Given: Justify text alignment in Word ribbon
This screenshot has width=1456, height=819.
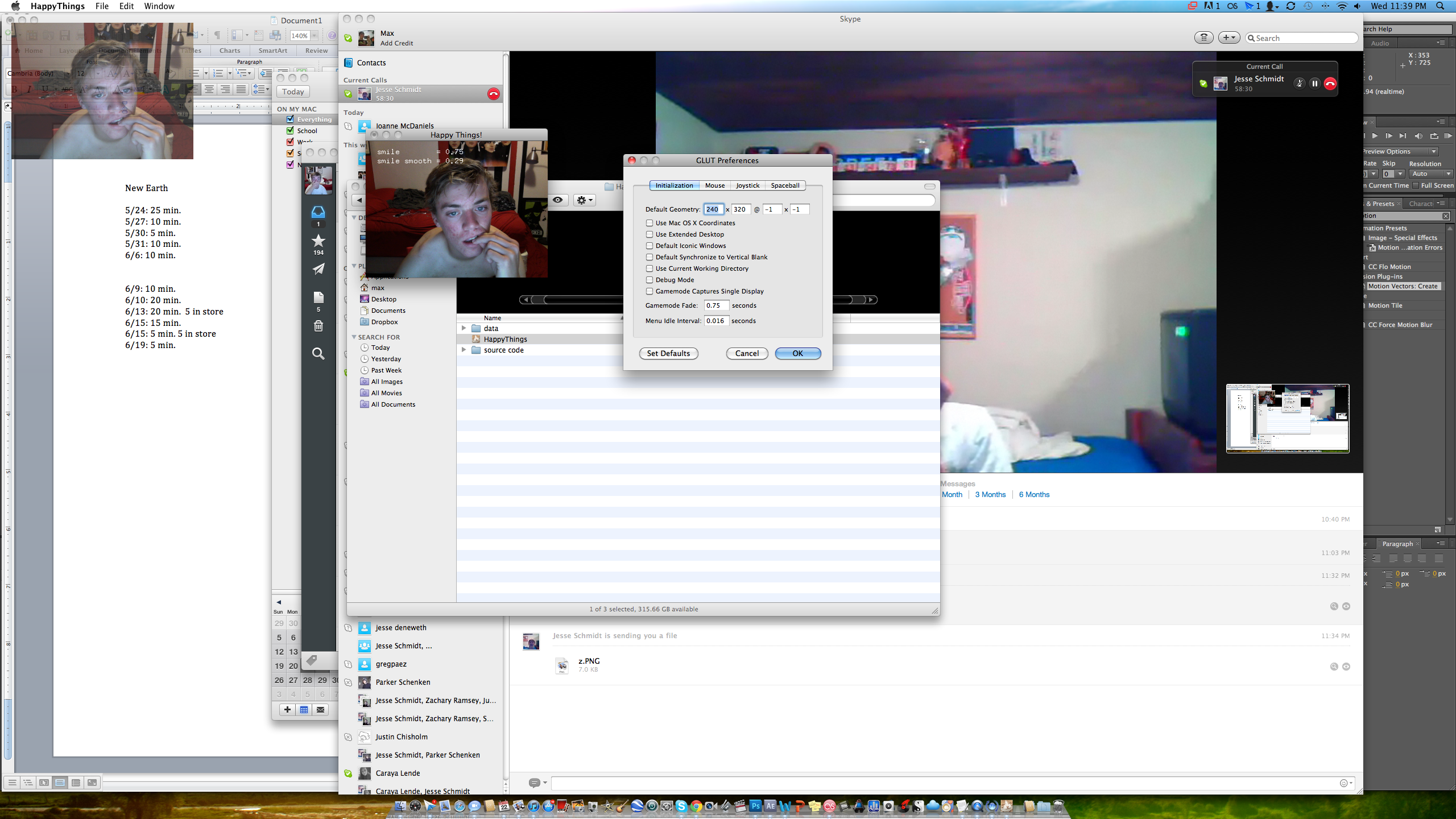Looking at the screenshot, I should 241,89.
